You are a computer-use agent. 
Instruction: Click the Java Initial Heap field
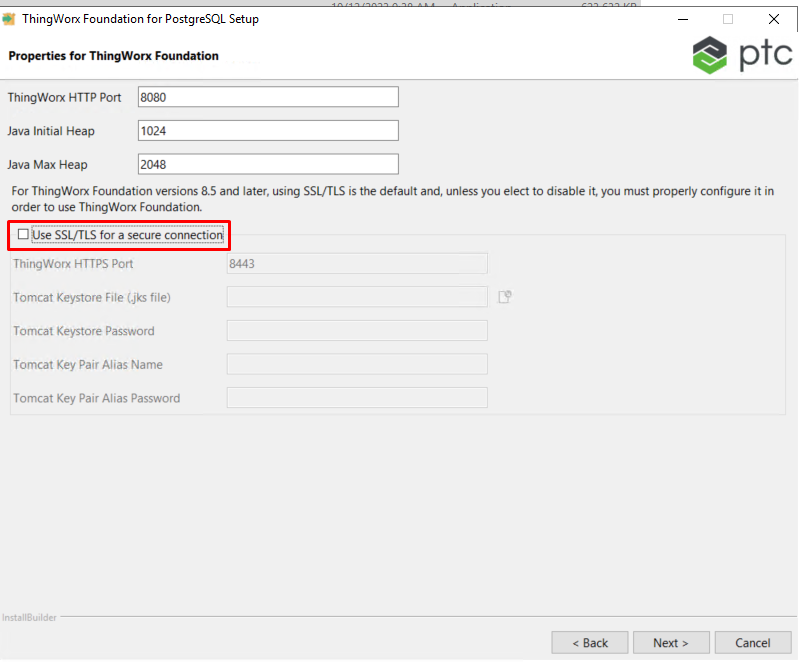[x=267, y=130]
